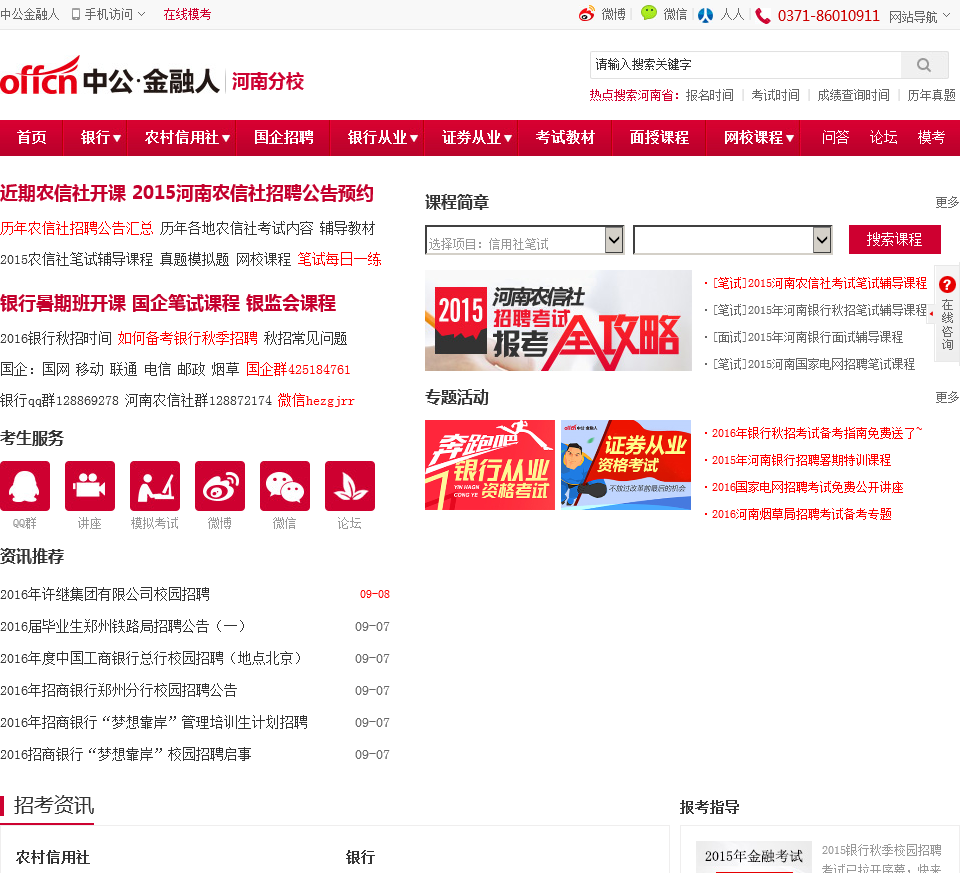This screenshot has width=960, height=873.
Task: Open the 选择项目 信用社笔试 combo box
Action: tap(524, 240)
